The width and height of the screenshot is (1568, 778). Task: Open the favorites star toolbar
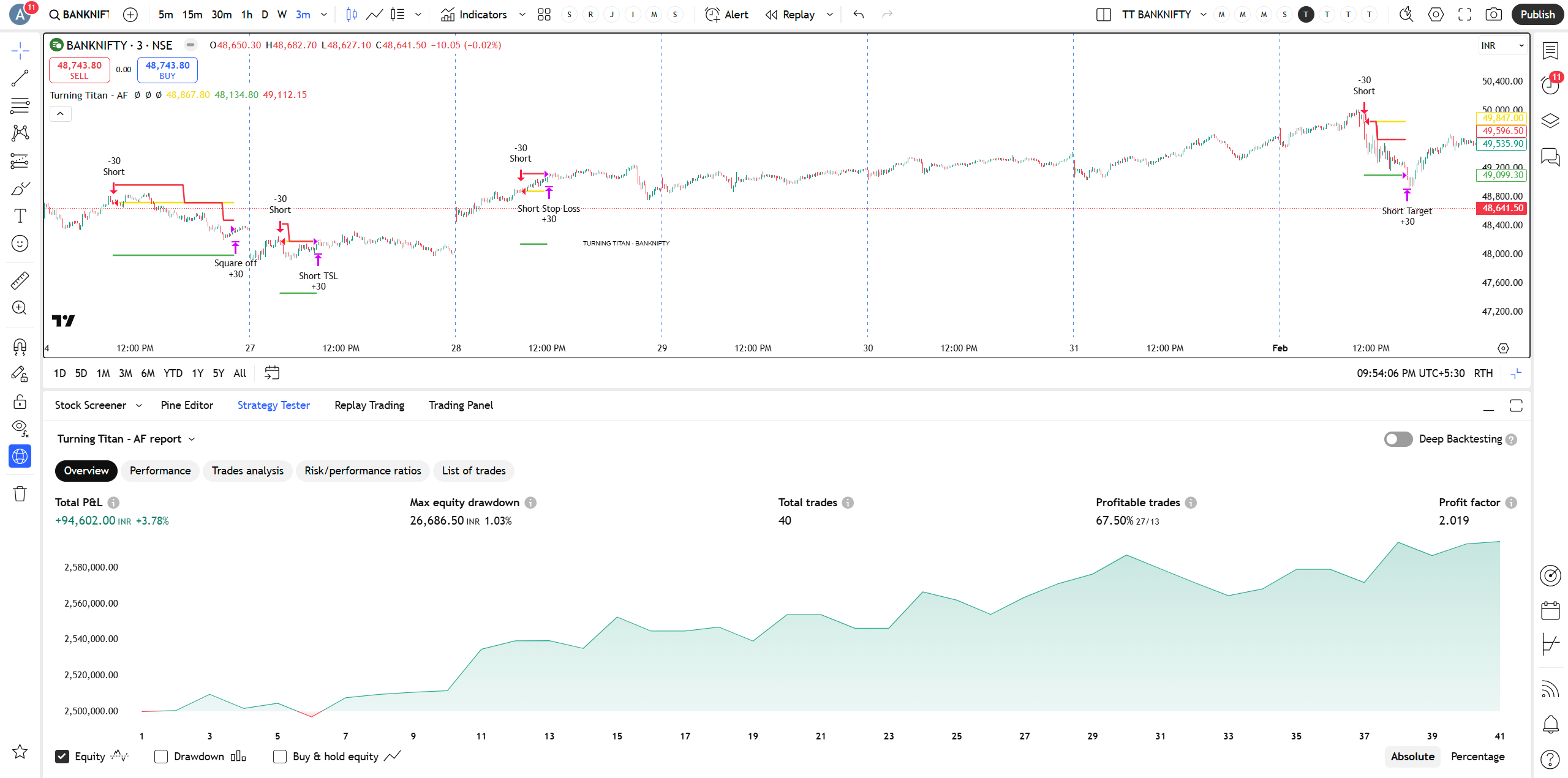(x=20, y=751)
